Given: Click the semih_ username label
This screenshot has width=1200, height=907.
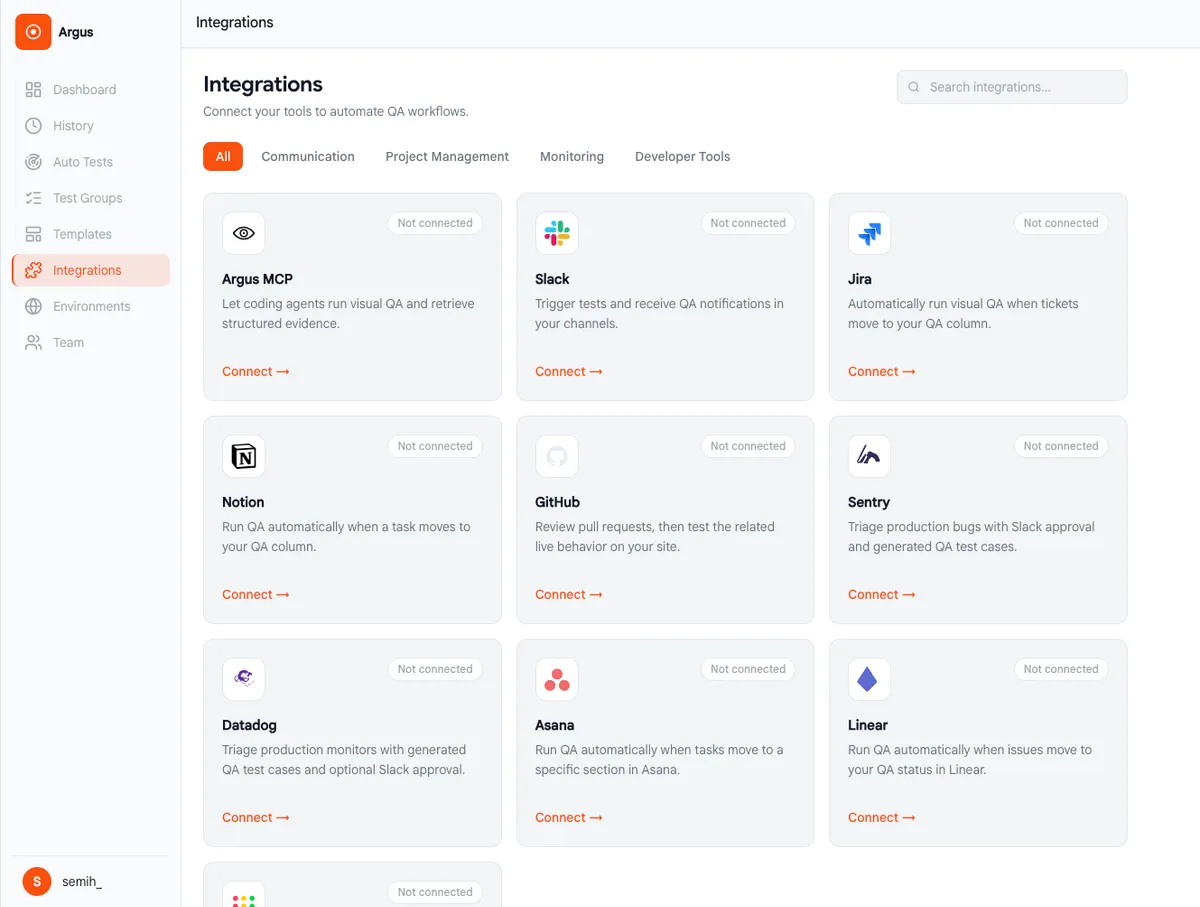Looking at the screenshot, I should pos(82,882).
